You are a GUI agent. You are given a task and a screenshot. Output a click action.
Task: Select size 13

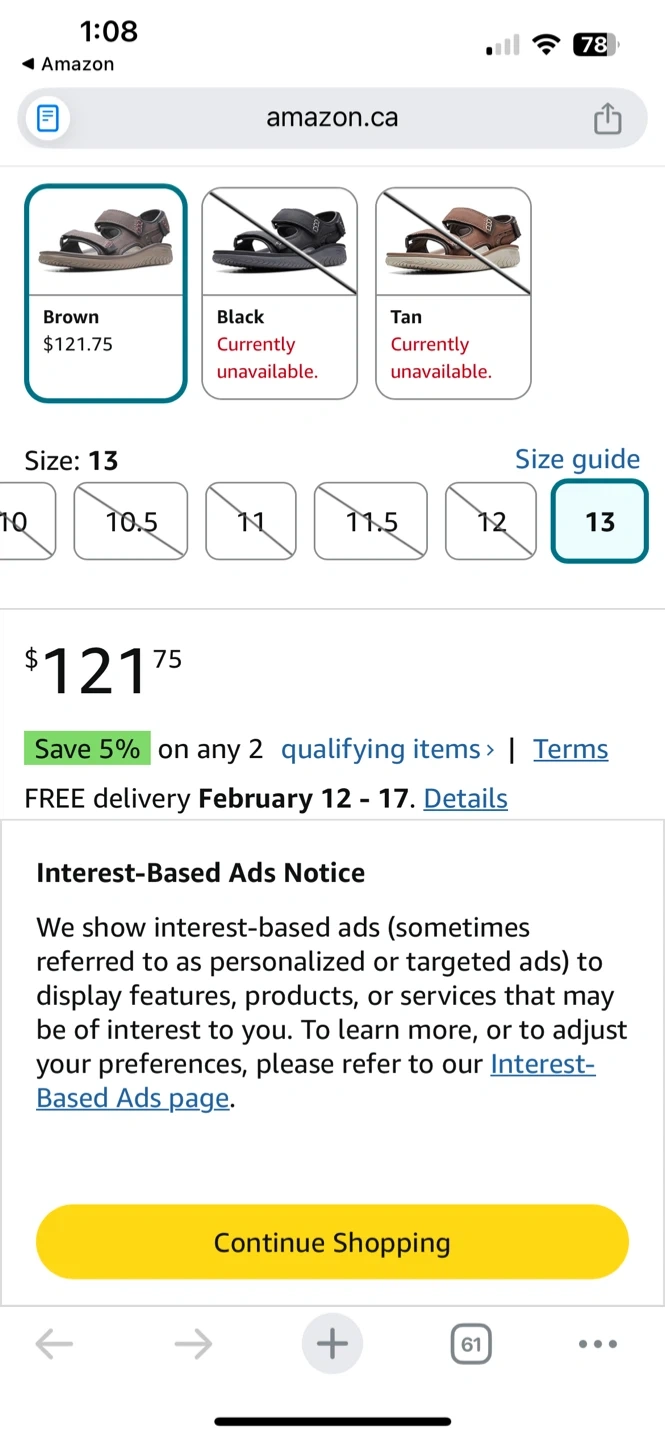coord(599,522)
